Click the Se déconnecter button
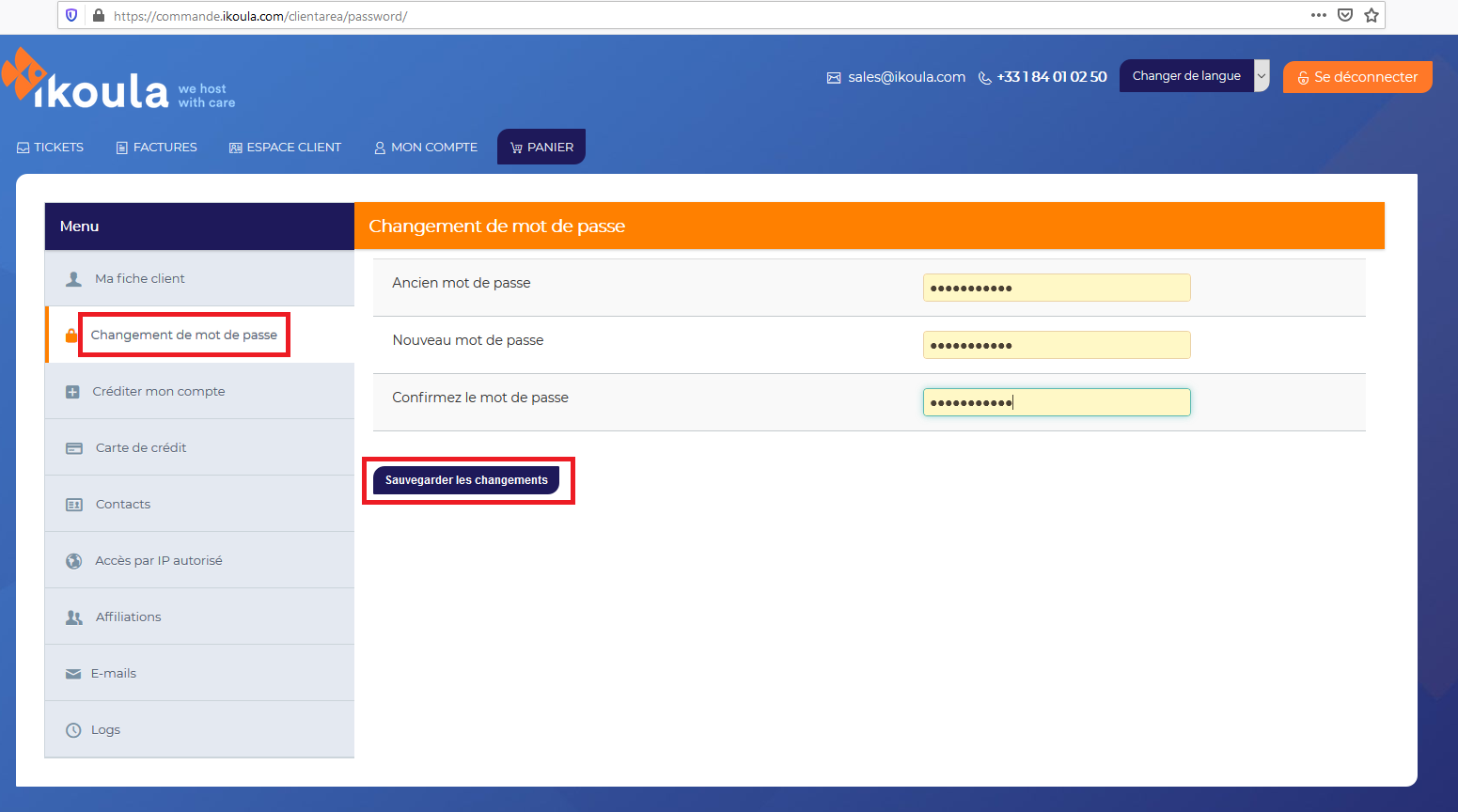The width and height of the screenshot is (1458, 812). (x=1357, y=77)
